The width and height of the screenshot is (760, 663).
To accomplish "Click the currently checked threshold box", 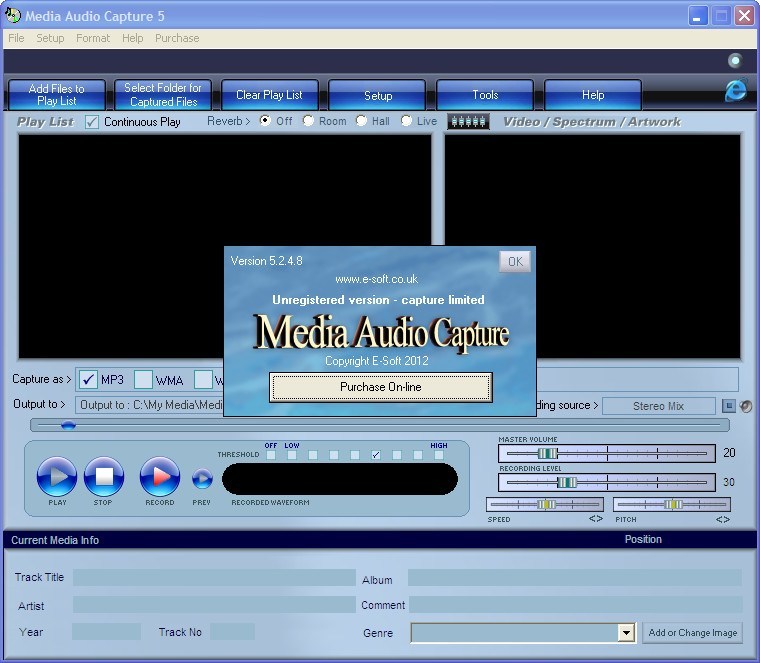I will 376,455.
